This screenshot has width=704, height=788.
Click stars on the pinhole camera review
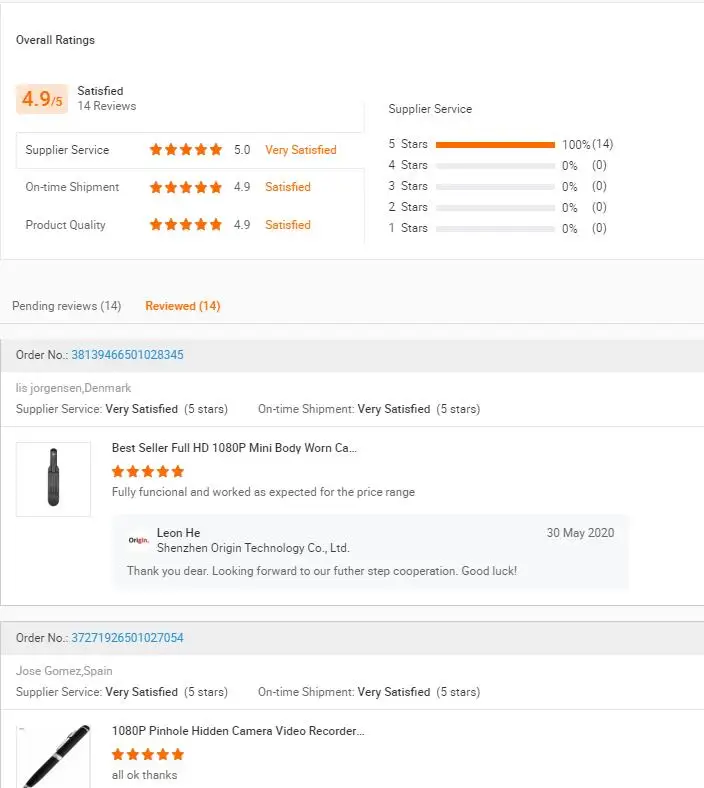tap(148, 754)
